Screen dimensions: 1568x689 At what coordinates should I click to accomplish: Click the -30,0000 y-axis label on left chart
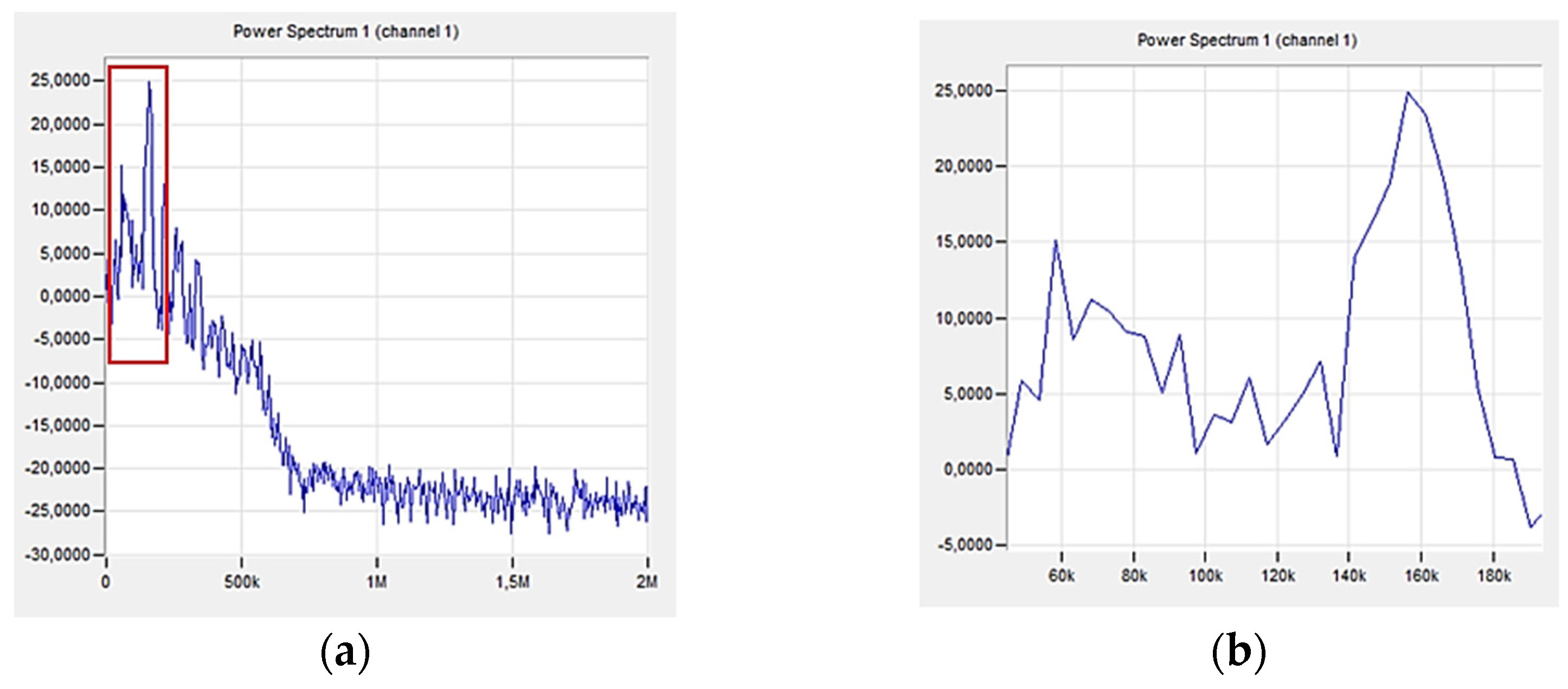pyautogui.click(x=57, y=555)
